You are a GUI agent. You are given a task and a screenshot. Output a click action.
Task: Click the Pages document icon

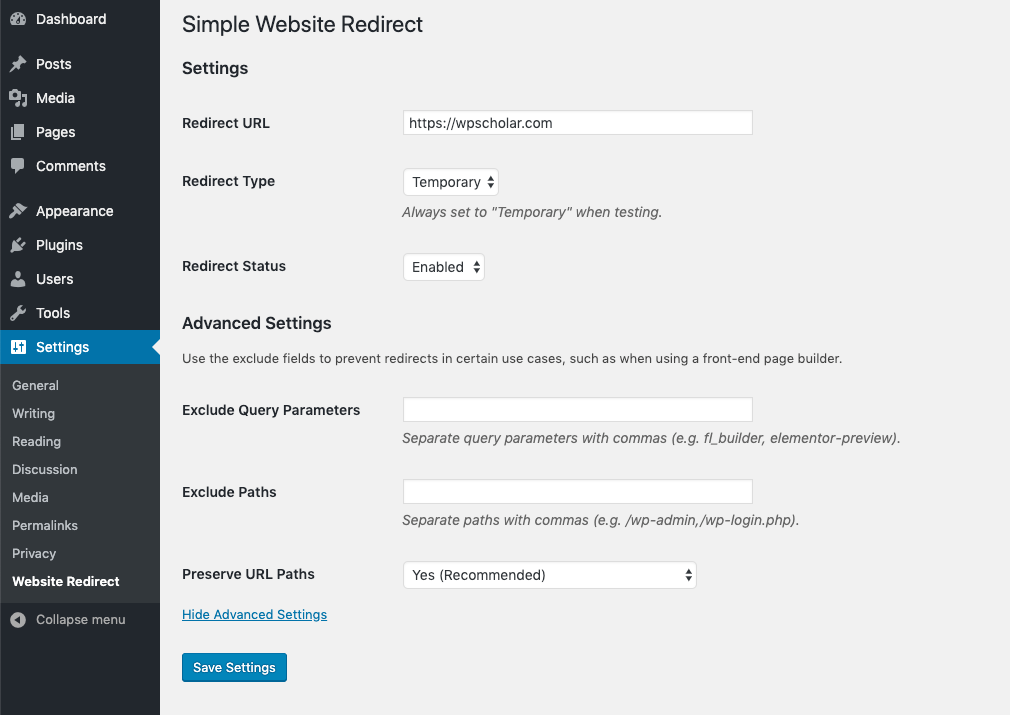18,132
